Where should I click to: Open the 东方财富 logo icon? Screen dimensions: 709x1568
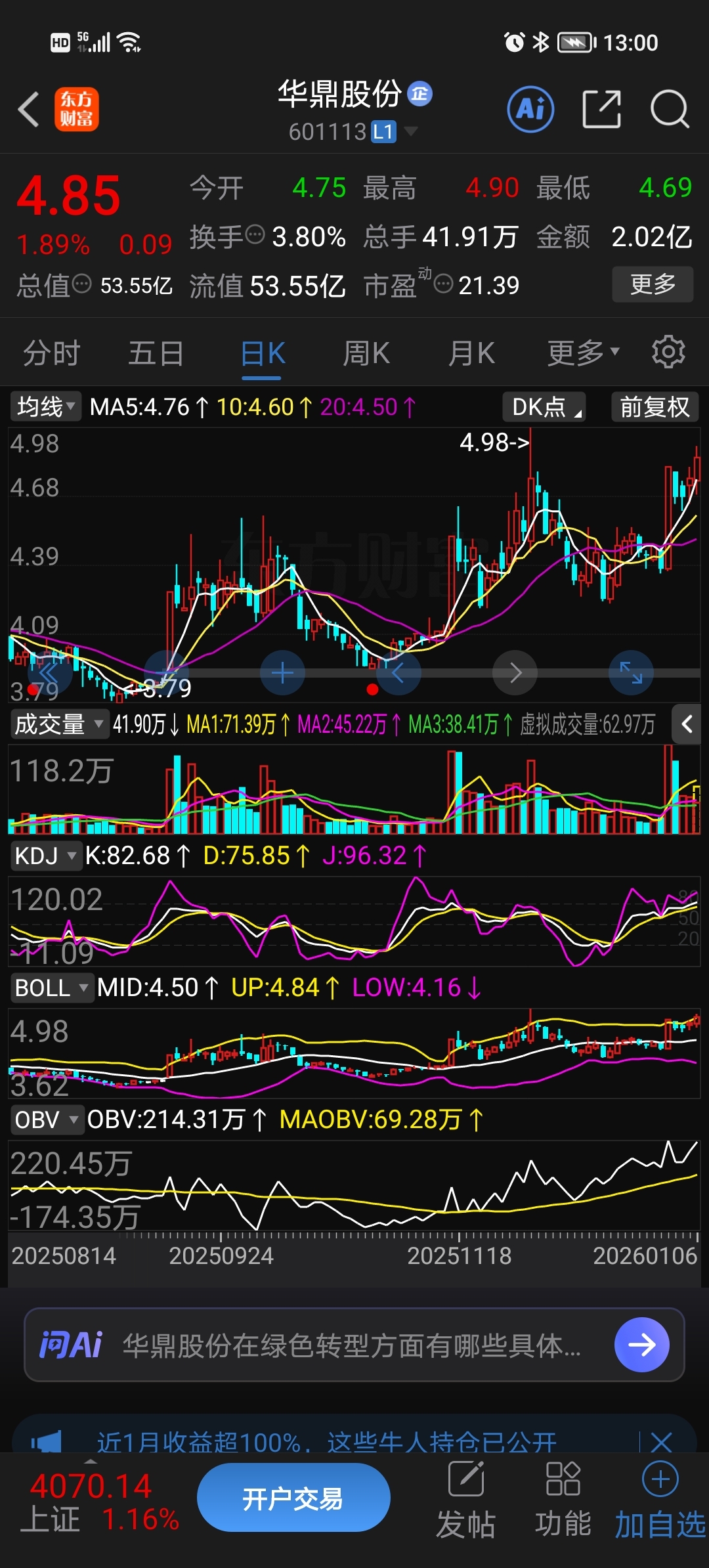77,109
